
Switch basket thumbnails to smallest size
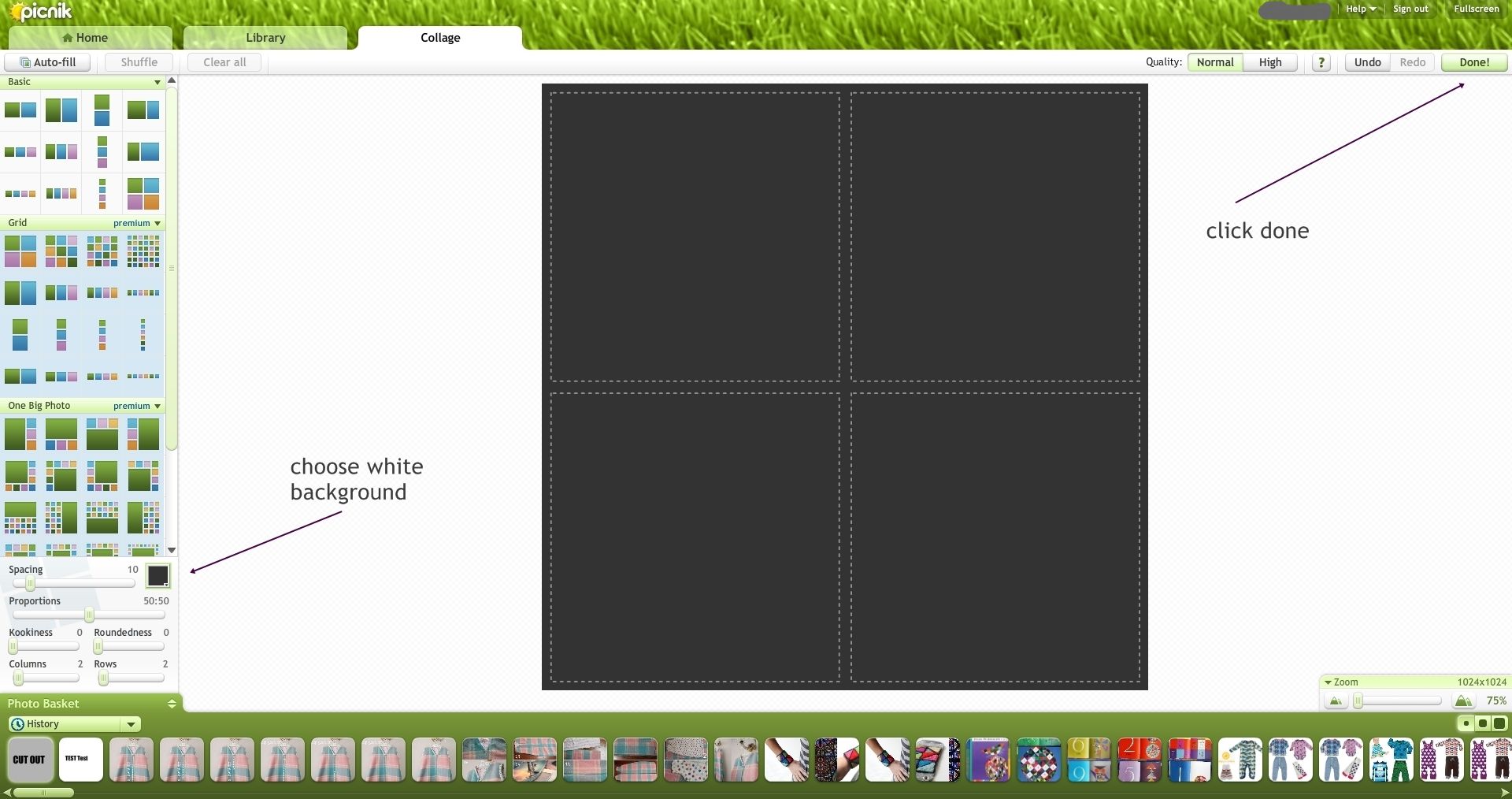[1466, 723]
